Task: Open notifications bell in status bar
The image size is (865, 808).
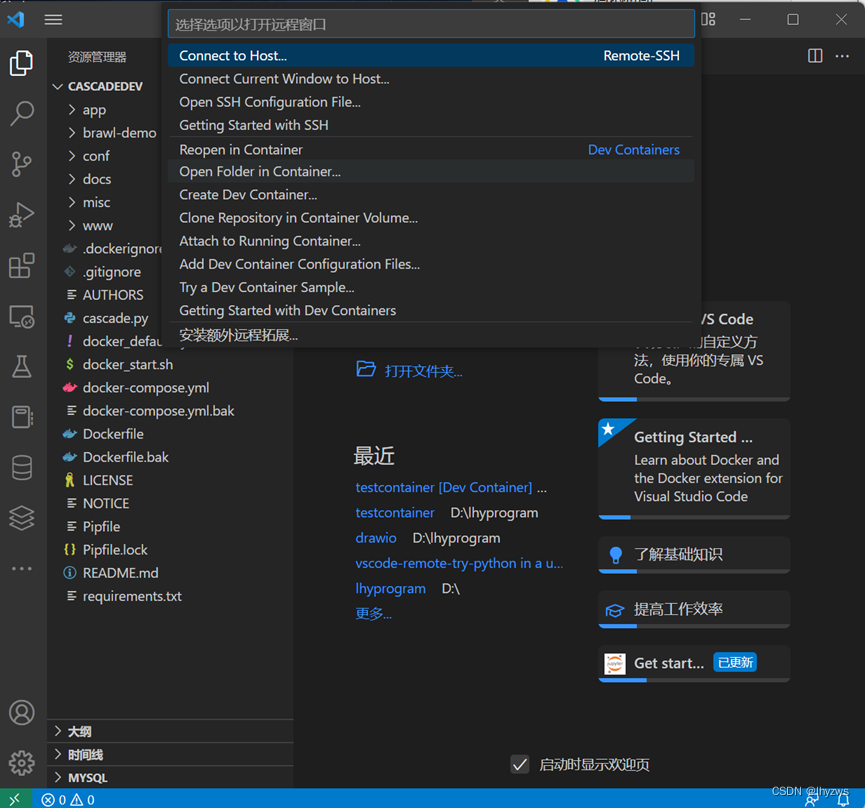Action: 843,801
